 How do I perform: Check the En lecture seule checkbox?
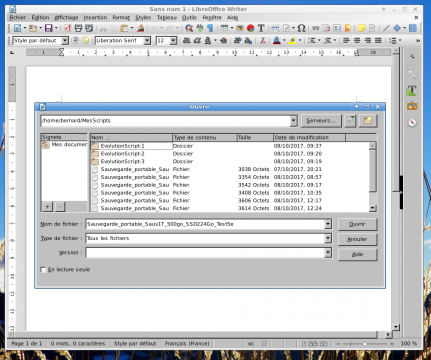43,269
